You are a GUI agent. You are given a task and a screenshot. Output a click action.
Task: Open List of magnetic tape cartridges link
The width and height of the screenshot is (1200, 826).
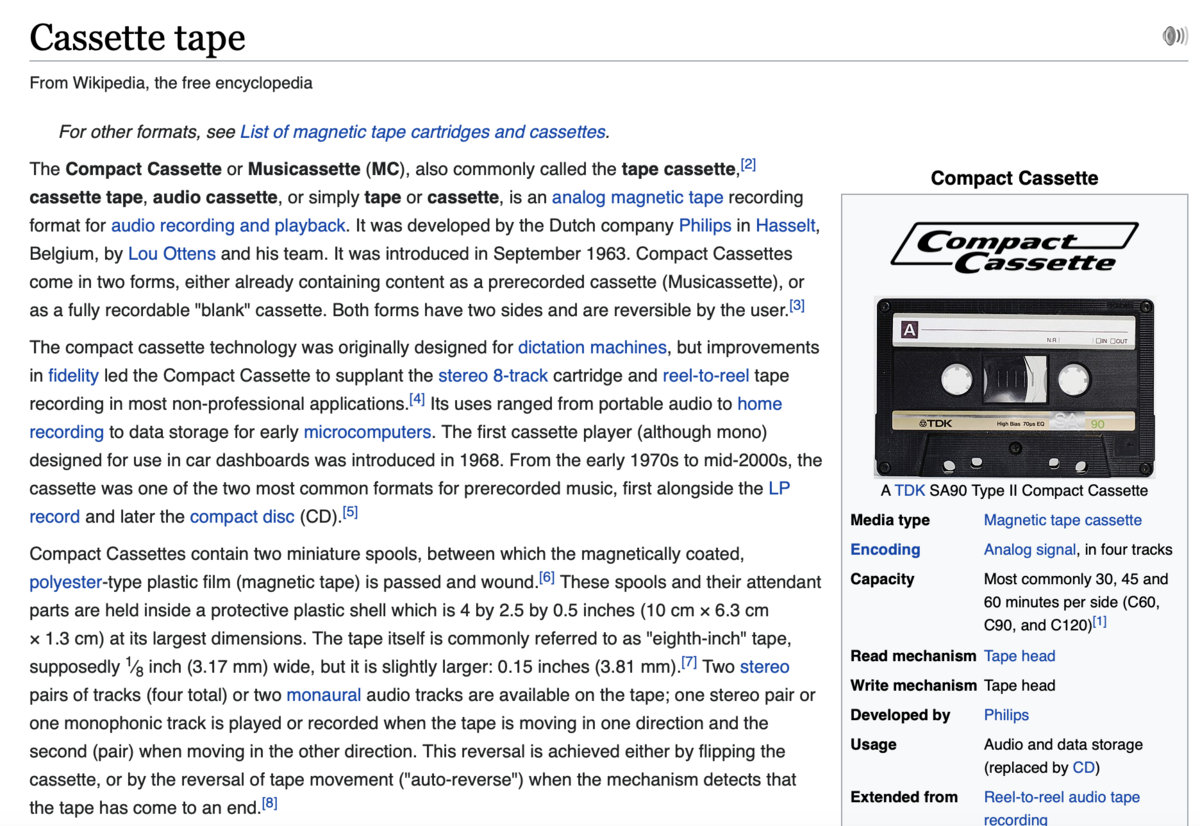[x=423, y=132]
